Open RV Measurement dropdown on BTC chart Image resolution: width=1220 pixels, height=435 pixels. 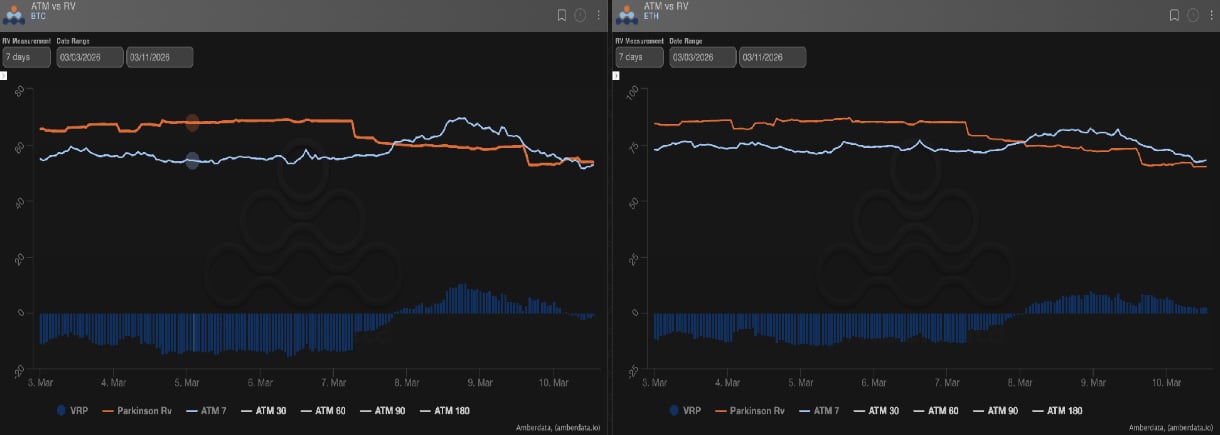point(27,57)
